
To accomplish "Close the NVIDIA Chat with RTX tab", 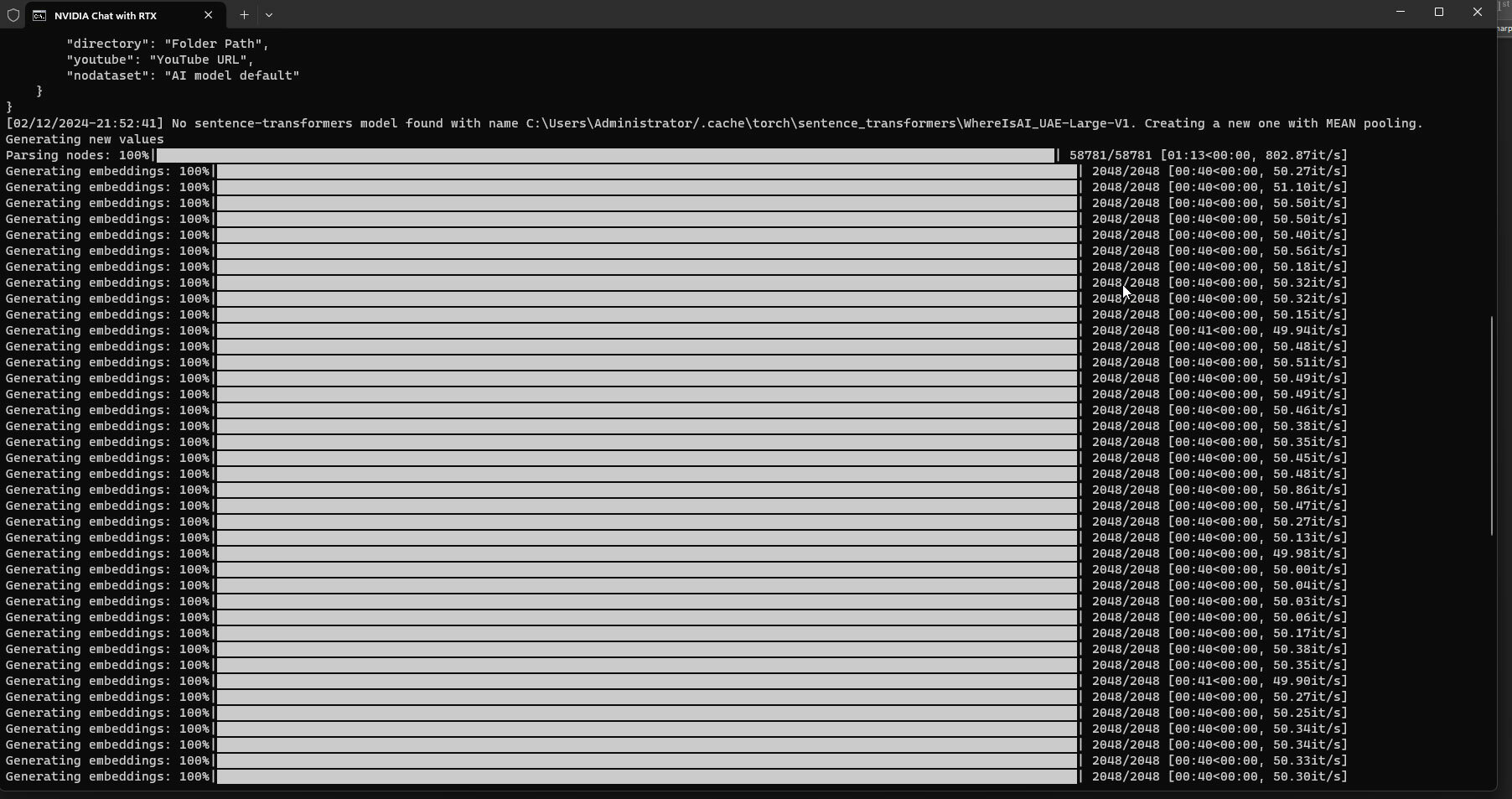I will (209, 15).
